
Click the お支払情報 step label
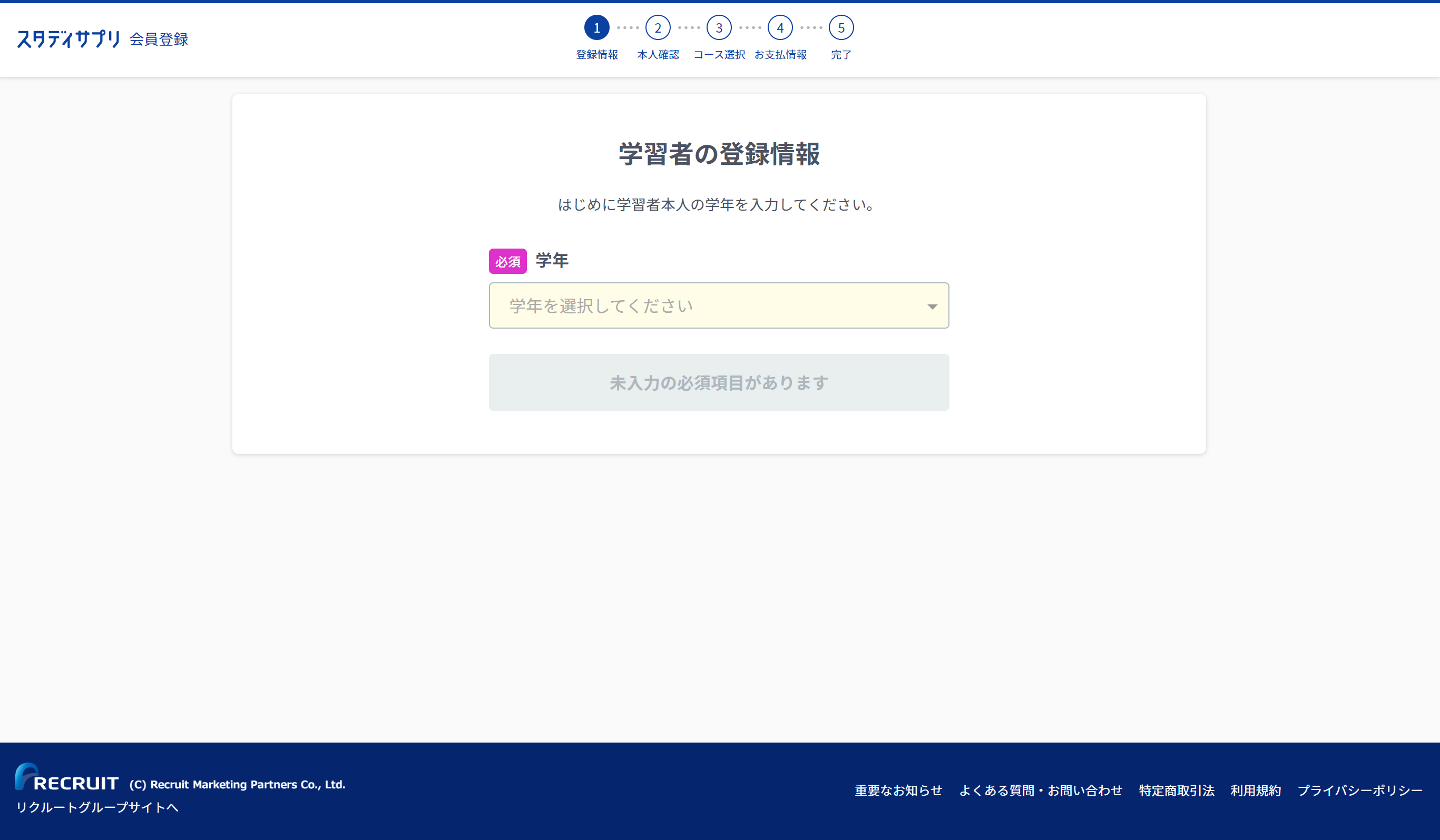tap(780, 54)
